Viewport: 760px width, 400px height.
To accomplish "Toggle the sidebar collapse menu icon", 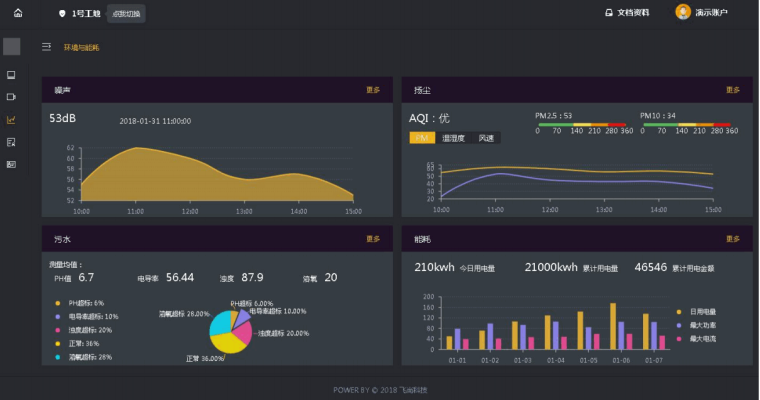I will coord(46,47).
